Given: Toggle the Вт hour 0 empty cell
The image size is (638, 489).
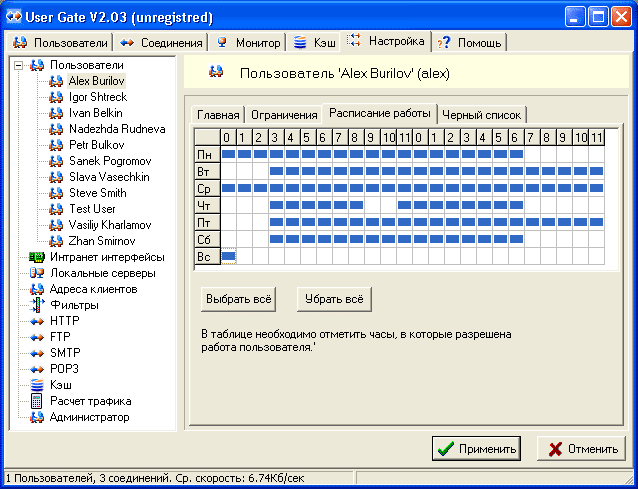Looking at the screenshot, I should click(x=228, y=171).
